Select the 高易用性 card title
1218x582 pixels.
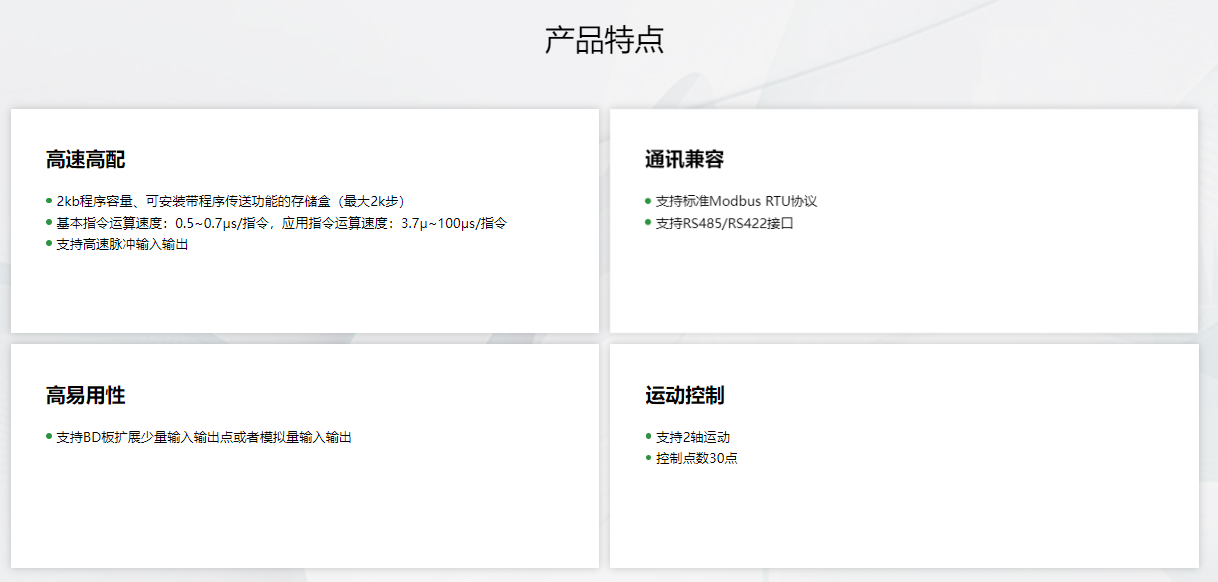click(85, 395)
